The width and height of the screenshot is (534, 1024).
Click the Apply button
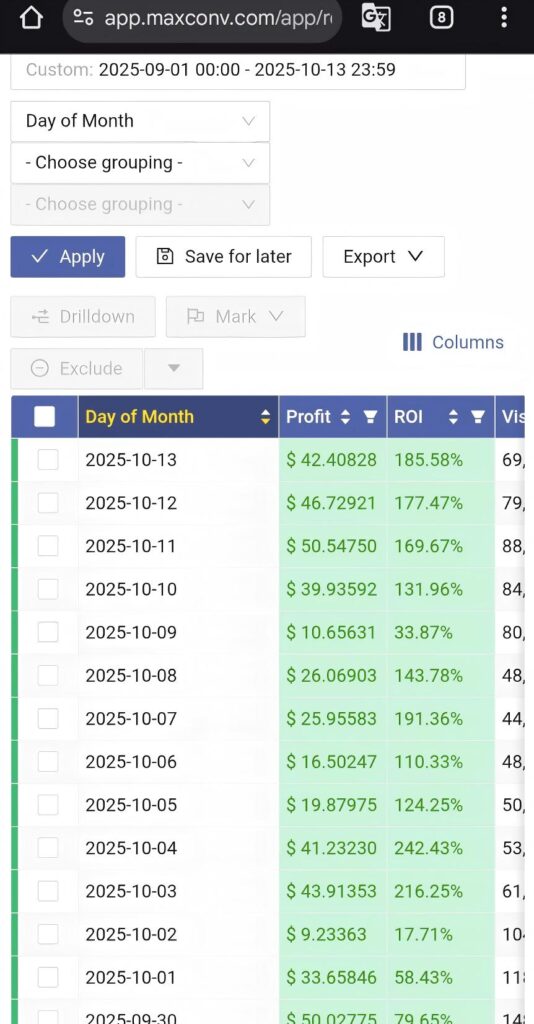pyautogui.click(x=68, y=257)
